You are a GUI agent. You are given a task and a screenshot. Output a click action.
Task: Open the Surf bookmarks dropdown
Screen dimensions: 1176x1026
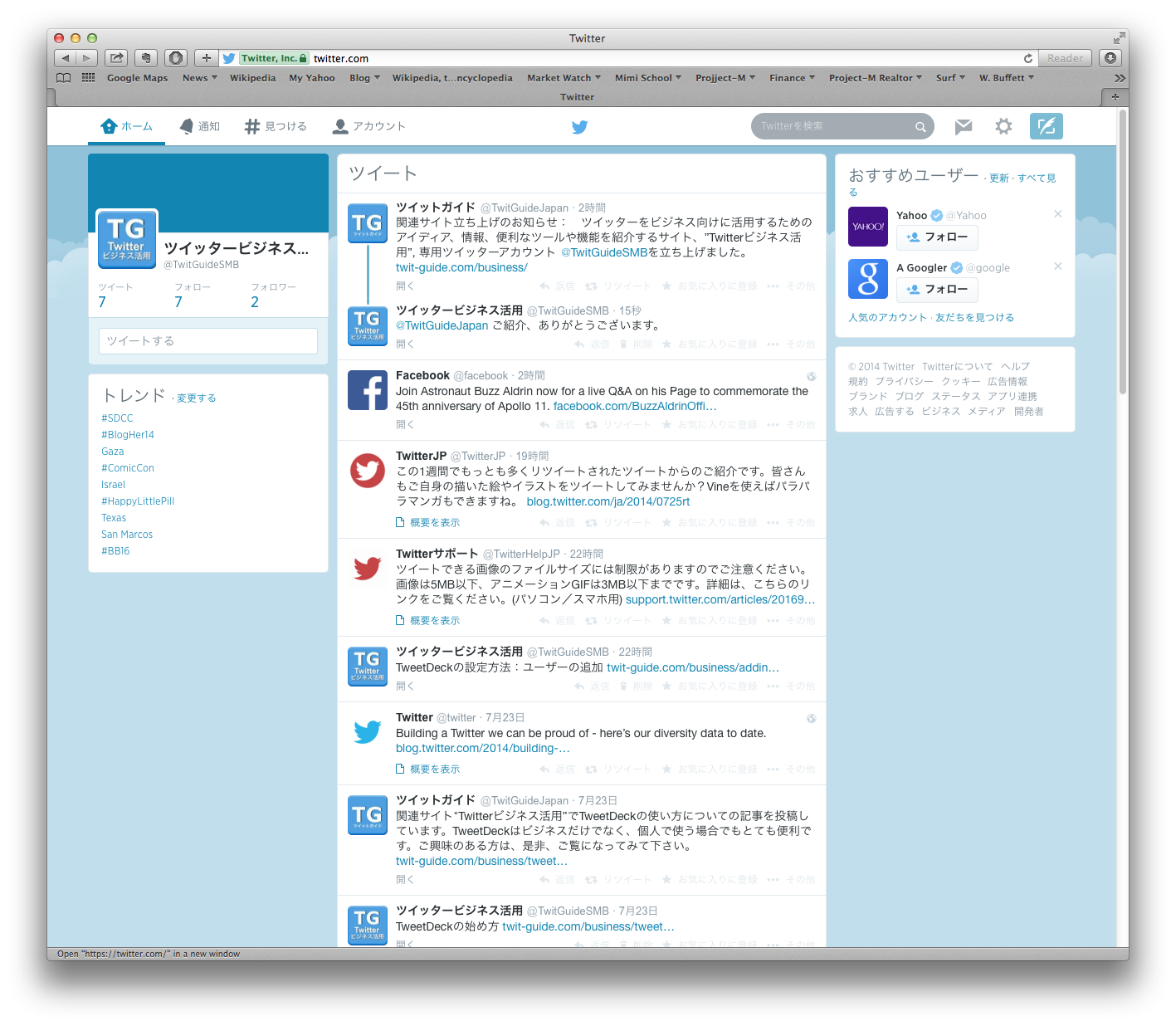[950, 78]
